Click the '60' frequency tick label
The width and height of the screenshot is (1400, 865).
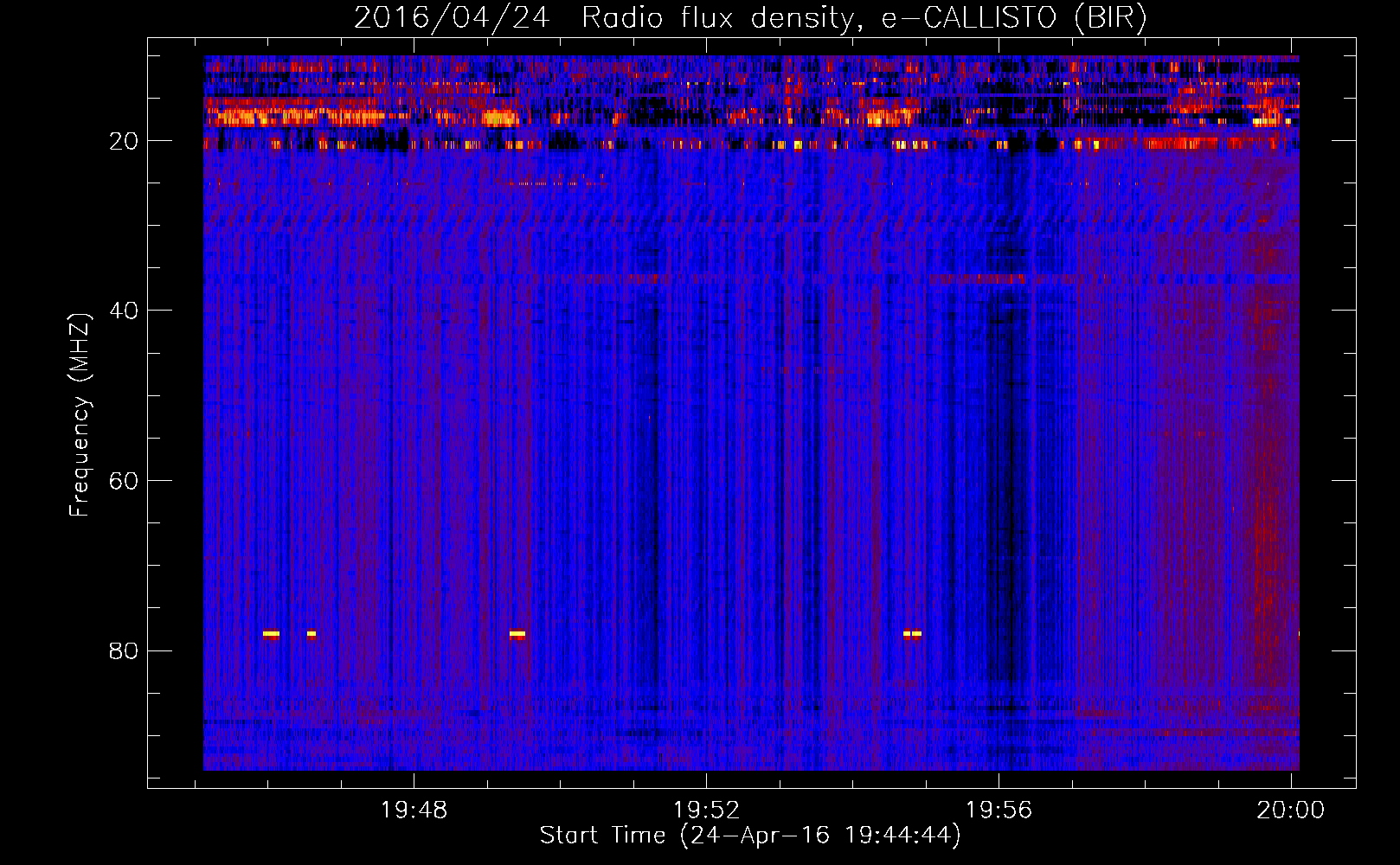pos(124,481)
